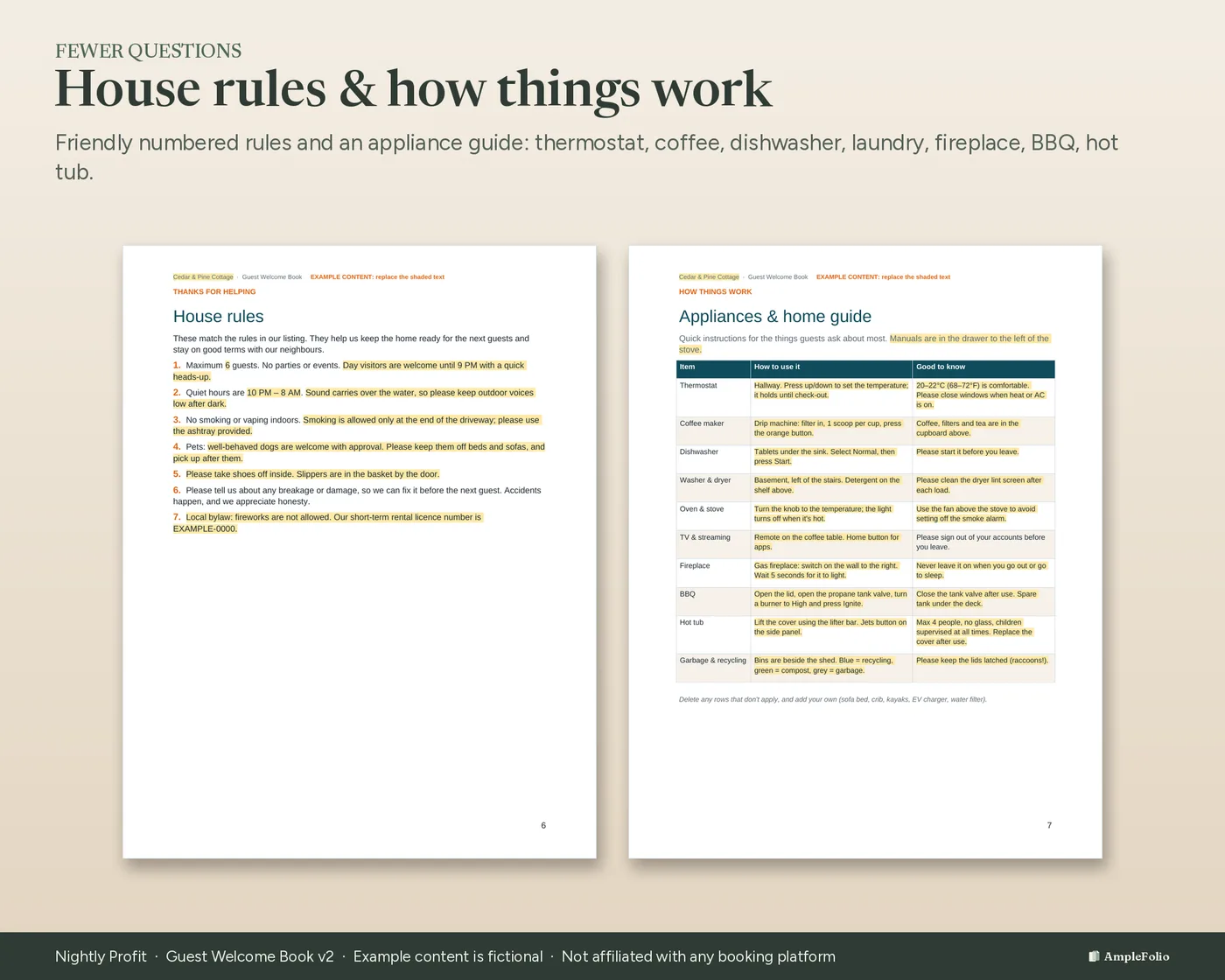1225x980 pixels.
Task: Select rule 2 about quiet hours
Action: [x=353, y=398]
